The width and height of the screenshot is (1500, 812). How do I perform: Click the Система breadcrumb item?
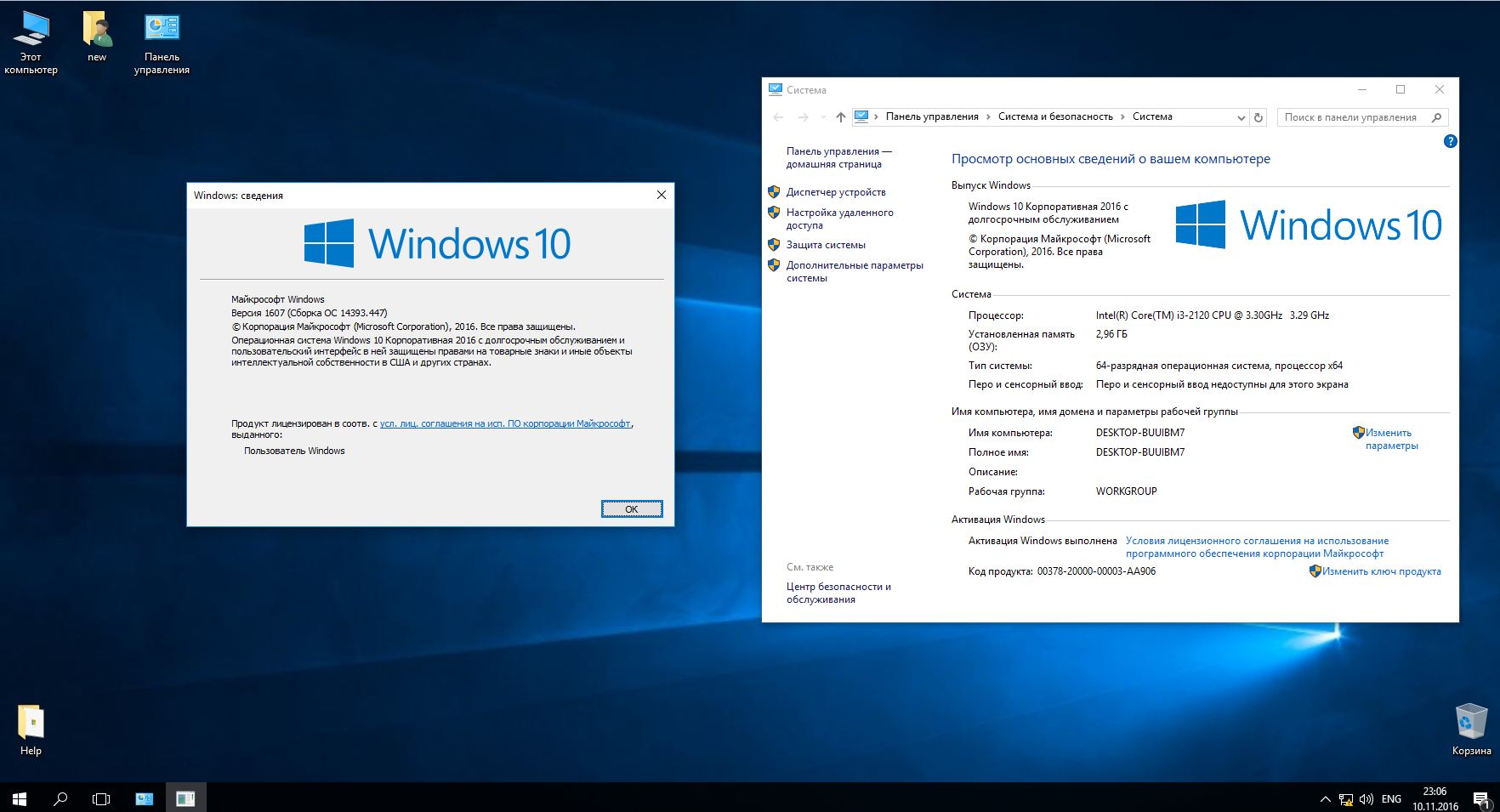pos(1152,116)
